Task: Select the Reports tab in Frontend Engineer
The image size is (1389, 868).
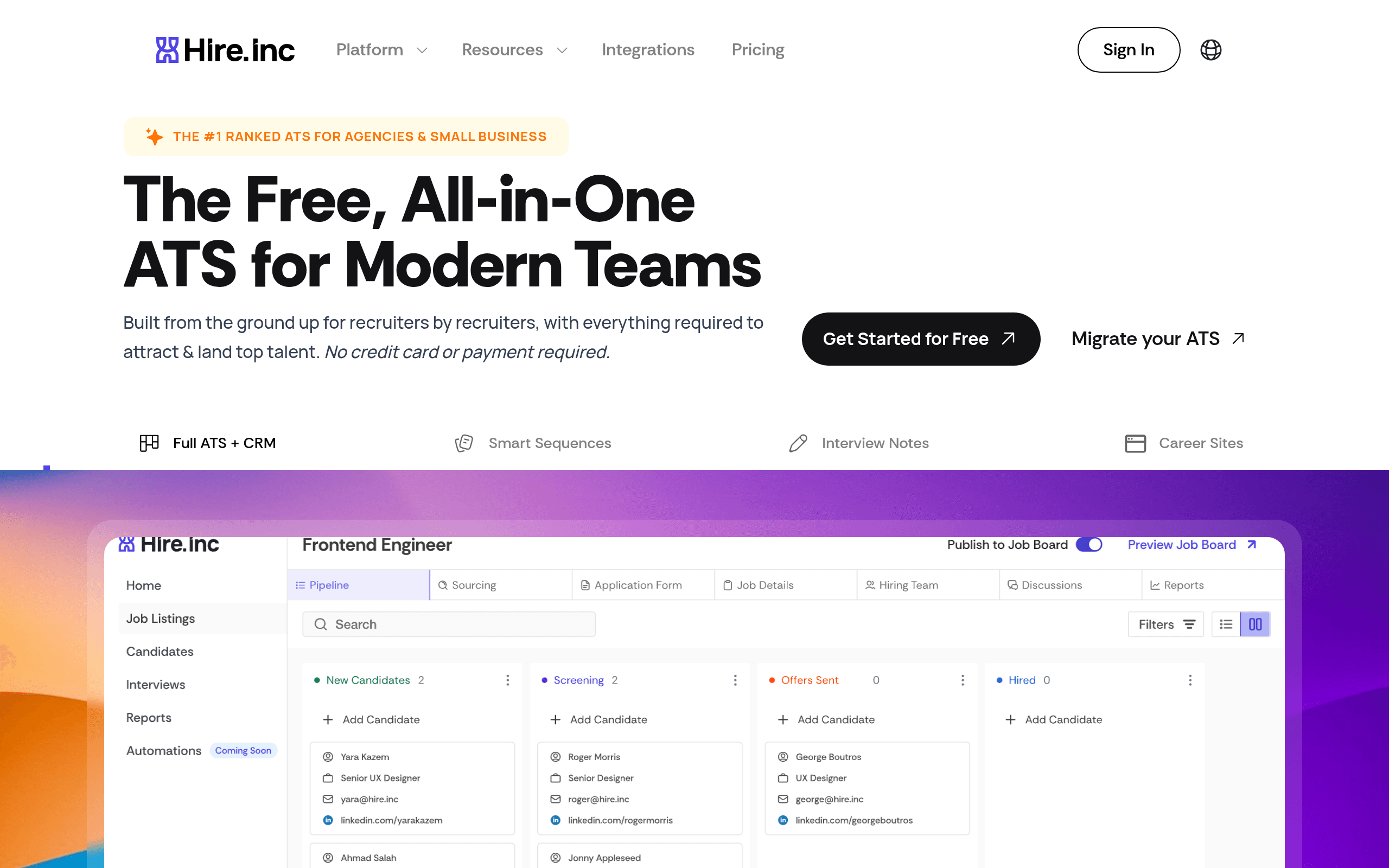Action: (1212, 585)
